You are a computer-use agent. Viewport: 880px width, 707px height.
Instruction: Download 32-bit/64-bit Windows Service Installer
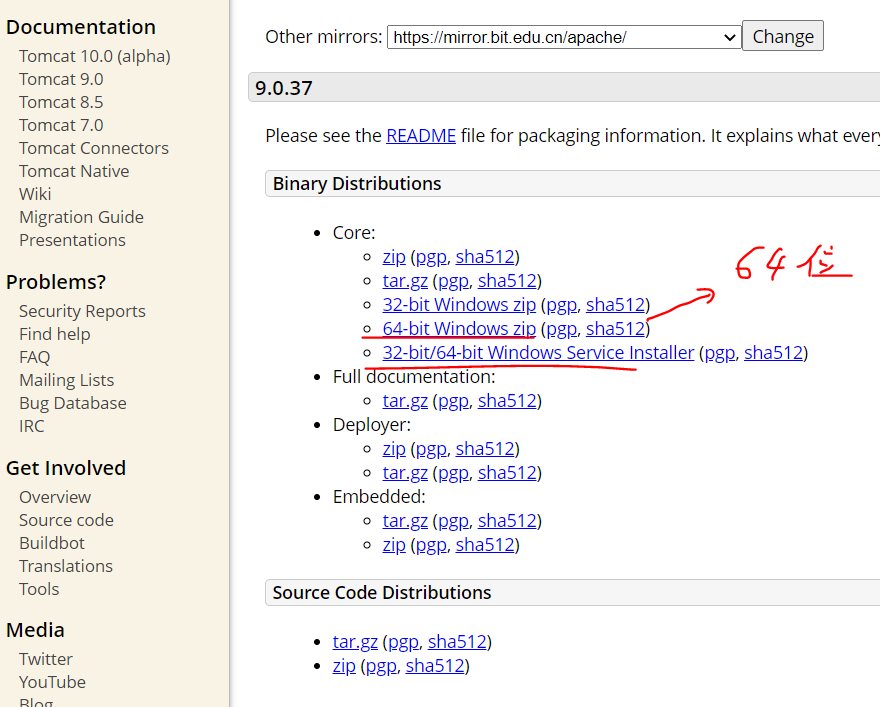tap(538, 353)
